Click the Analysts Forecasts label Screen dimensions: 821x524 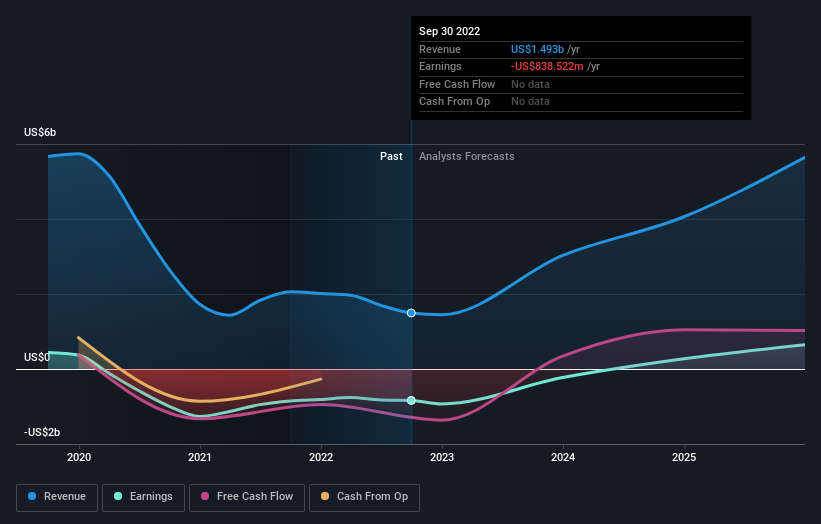[467, 157]
